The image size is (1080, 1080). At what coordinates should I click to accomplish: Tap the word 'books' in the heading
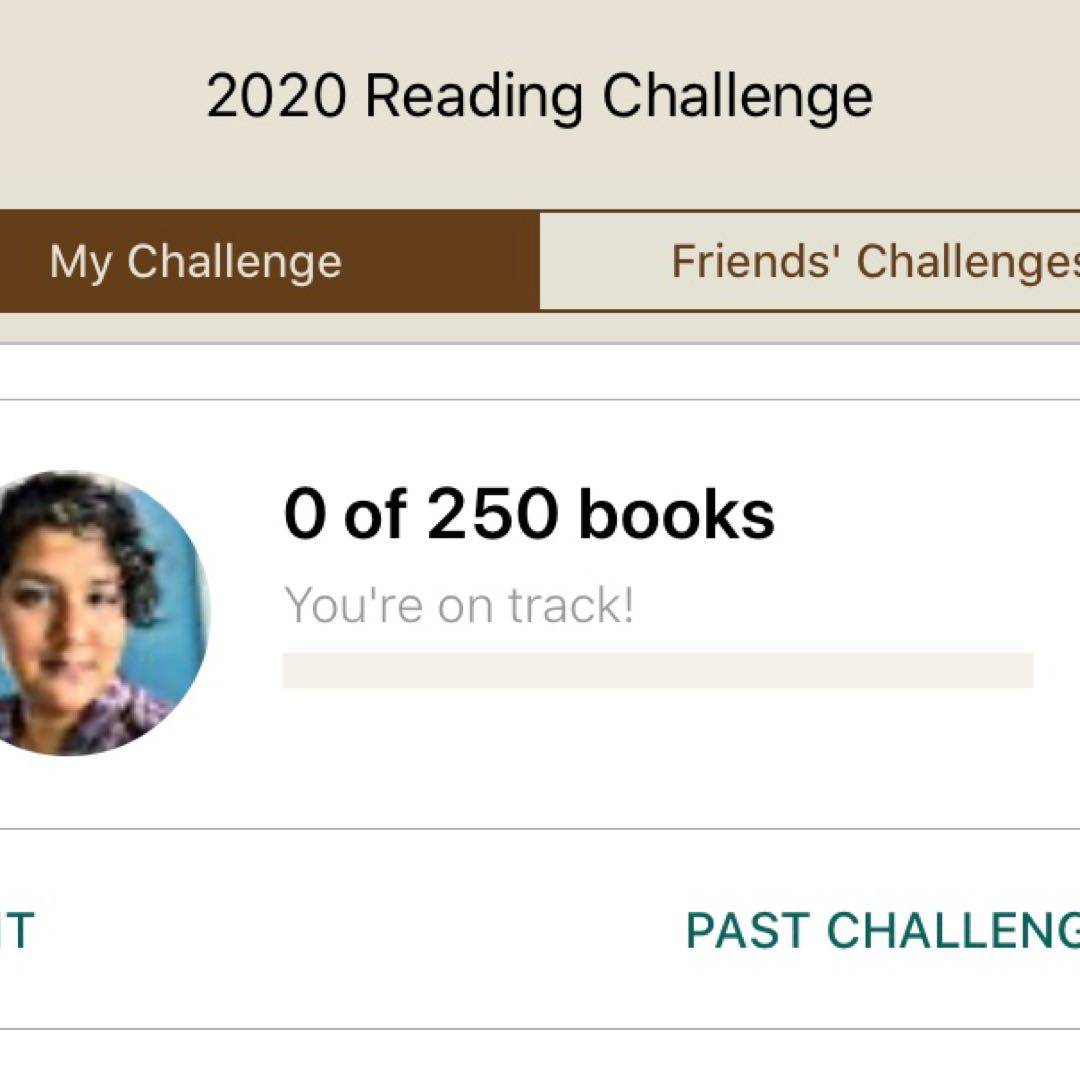676,514
